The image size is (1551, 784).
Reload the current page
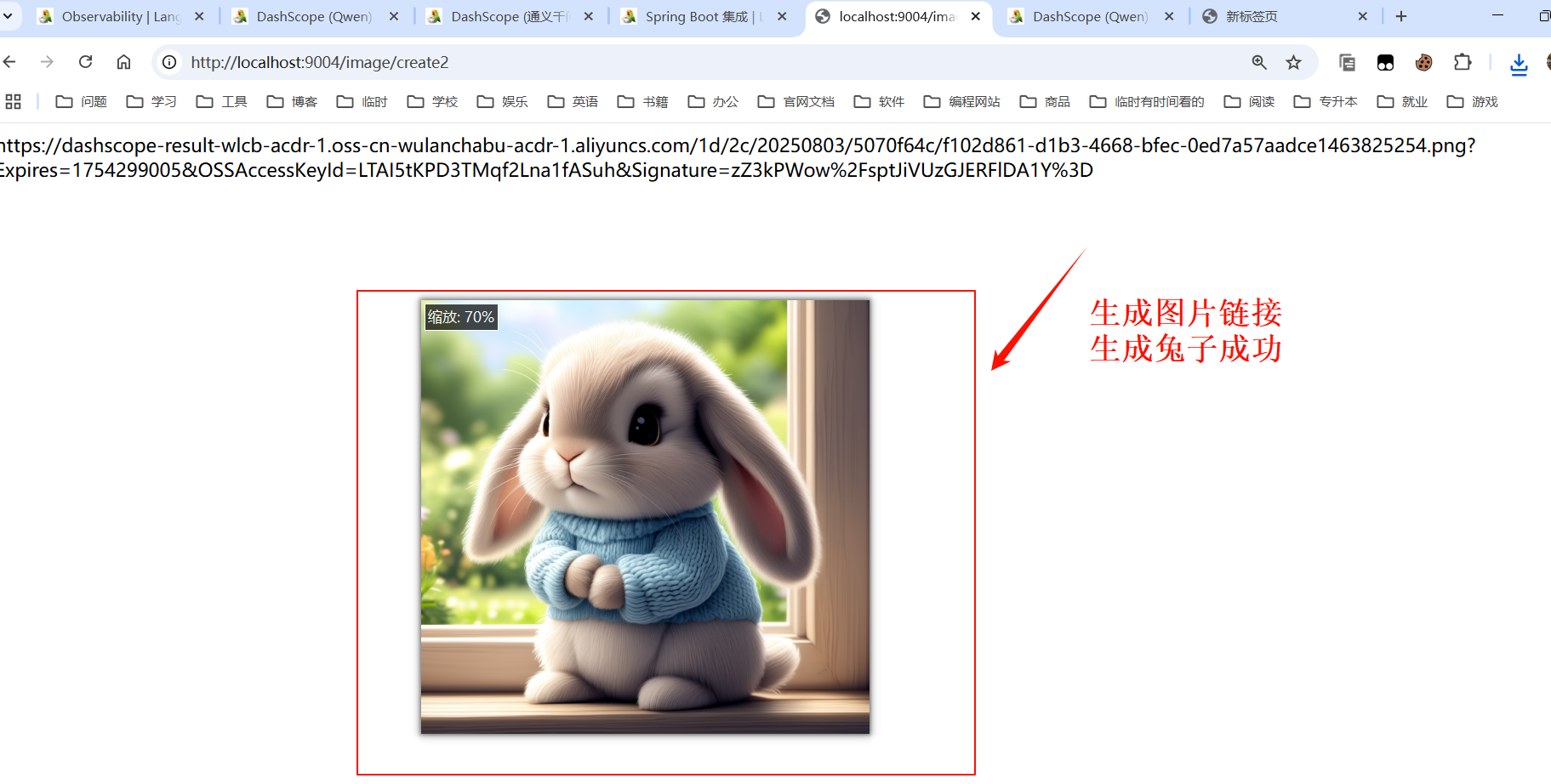(x=85, y=62)
